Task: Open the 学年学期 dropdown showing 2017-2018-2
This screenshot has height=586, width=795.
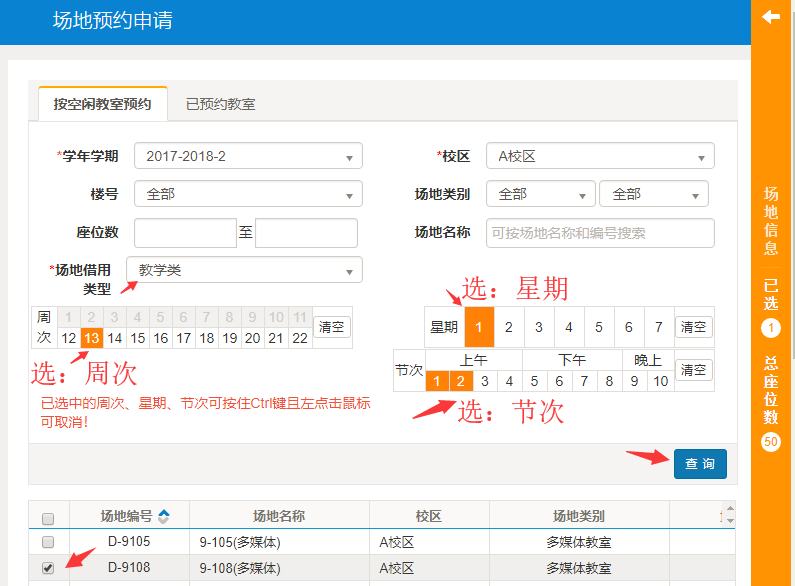Action: click(x=248, y=157)
